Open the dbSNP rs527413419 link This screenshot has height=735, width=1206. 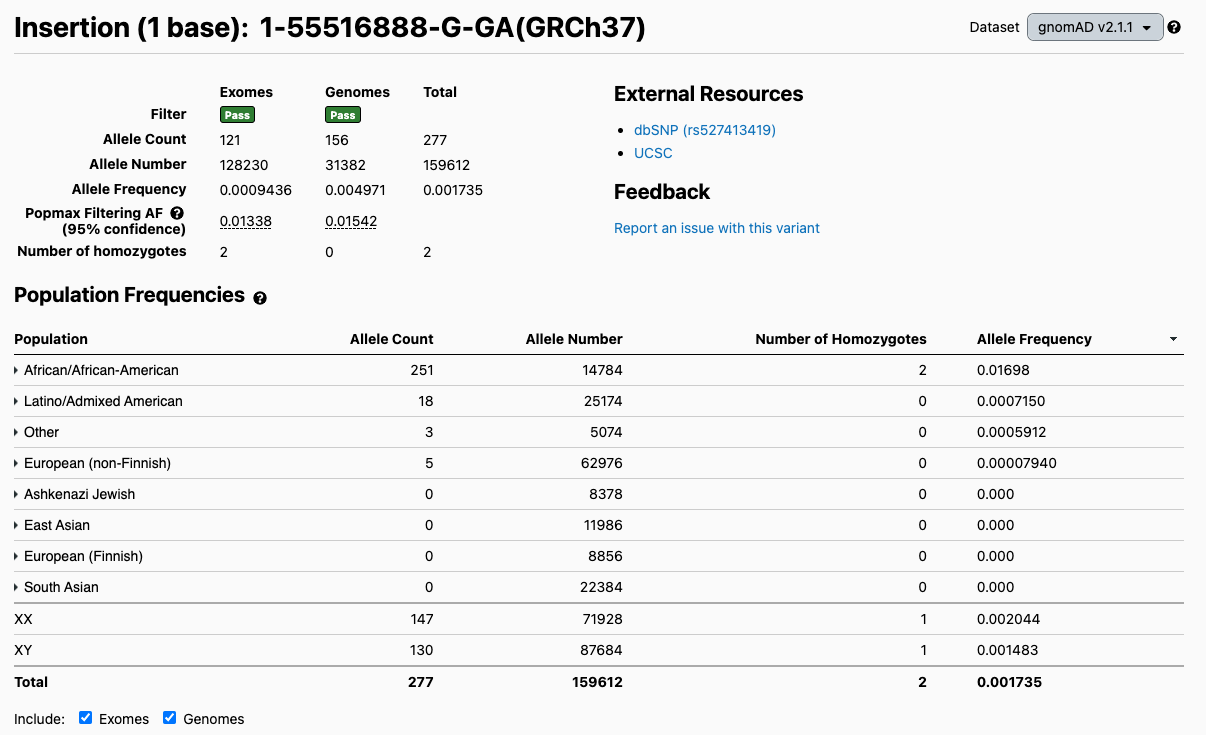coord(704,130)
